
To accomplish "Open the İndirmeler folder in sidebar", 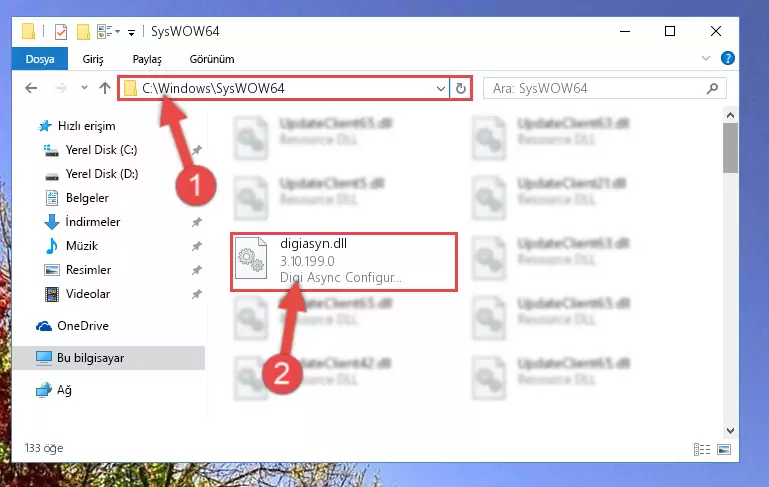I will coord(93,222).
